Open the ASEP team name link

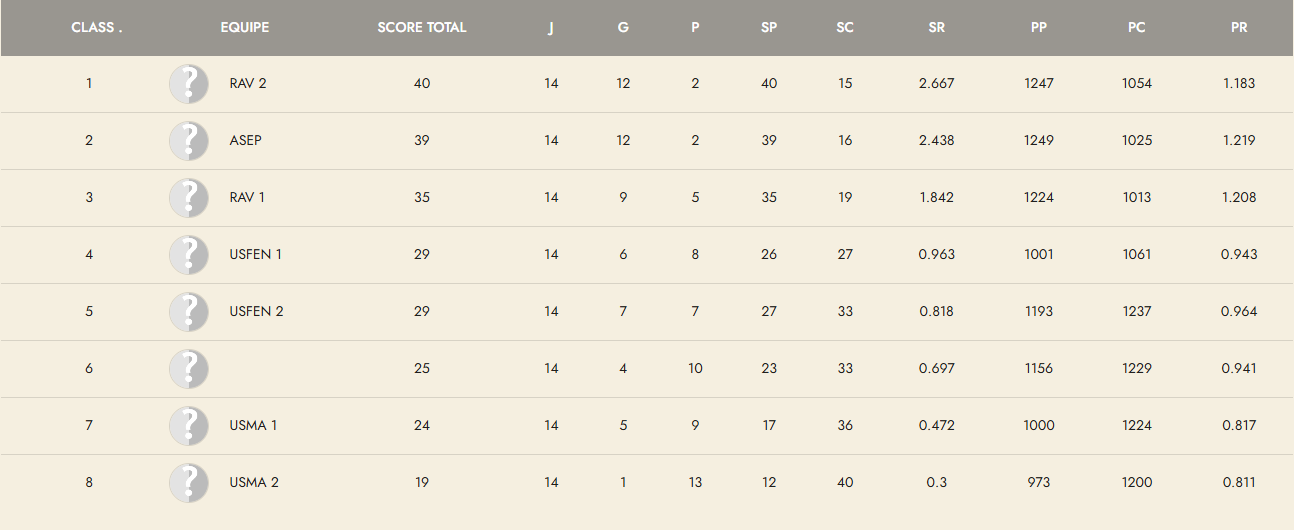[245, 141]
